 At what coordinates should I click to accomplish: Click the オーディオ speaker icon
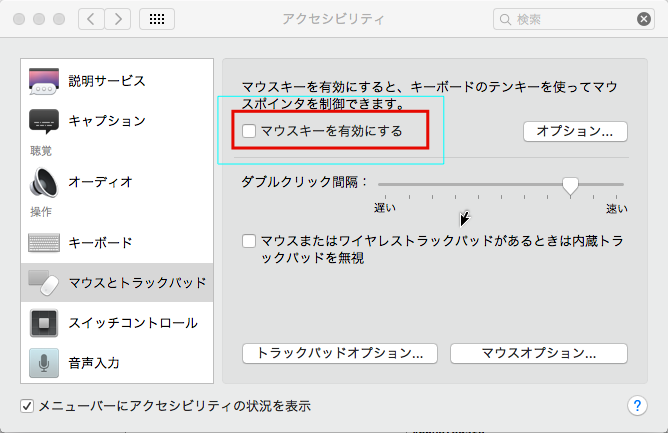point(44,182)
